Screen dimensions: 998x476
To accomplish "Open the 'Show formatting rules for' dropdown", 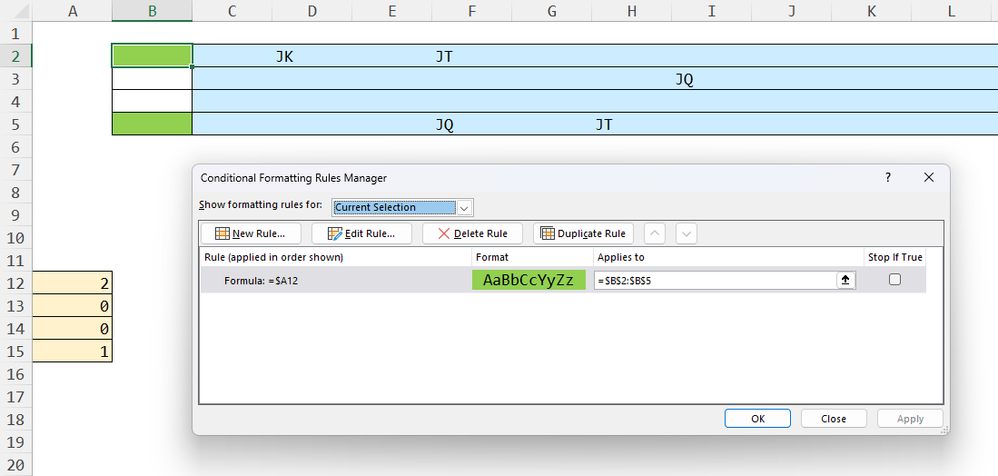I will click(x=465, y=207).
